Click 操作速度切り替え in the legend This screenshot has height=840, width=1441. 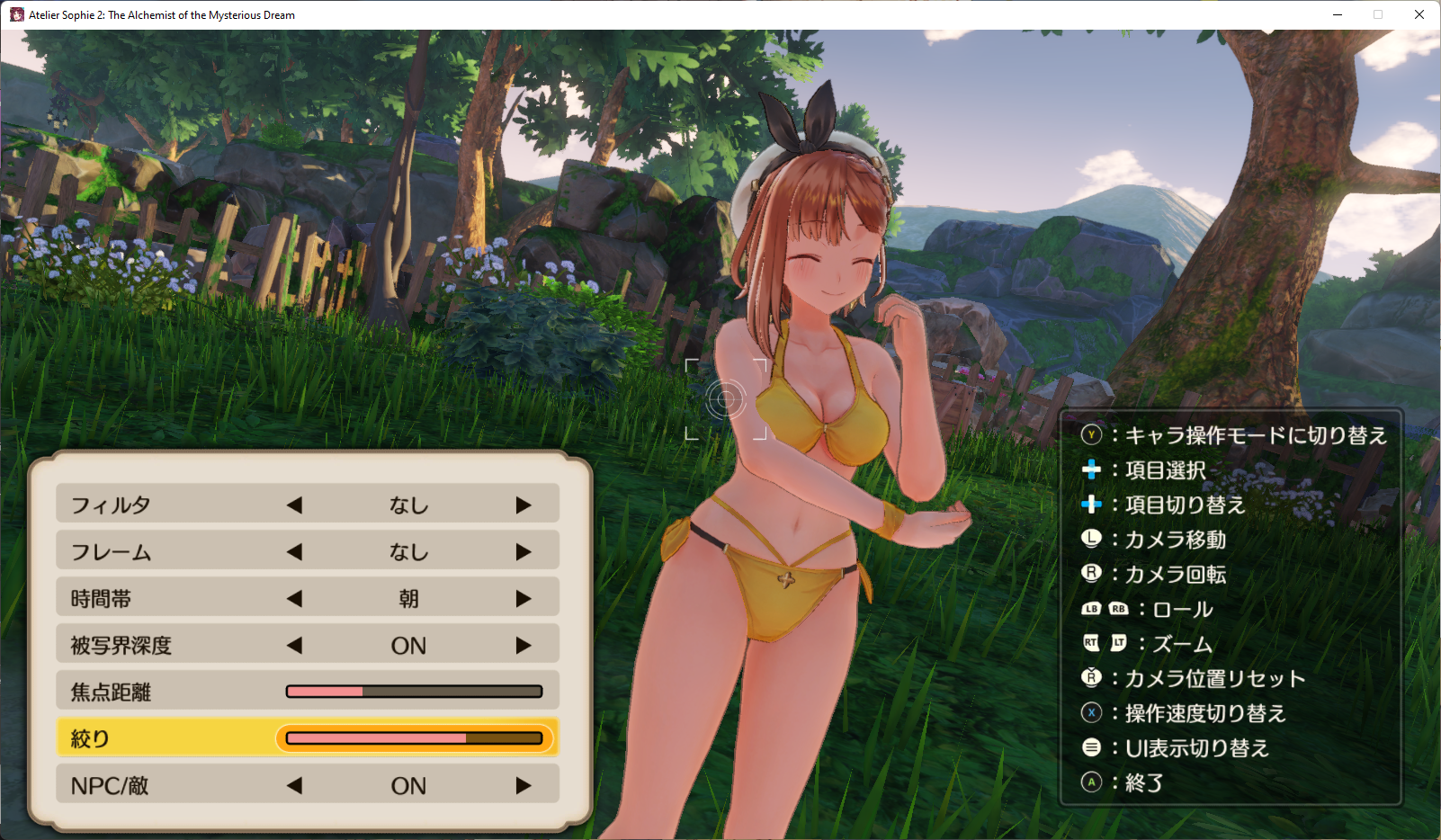tap(1206, 713)
